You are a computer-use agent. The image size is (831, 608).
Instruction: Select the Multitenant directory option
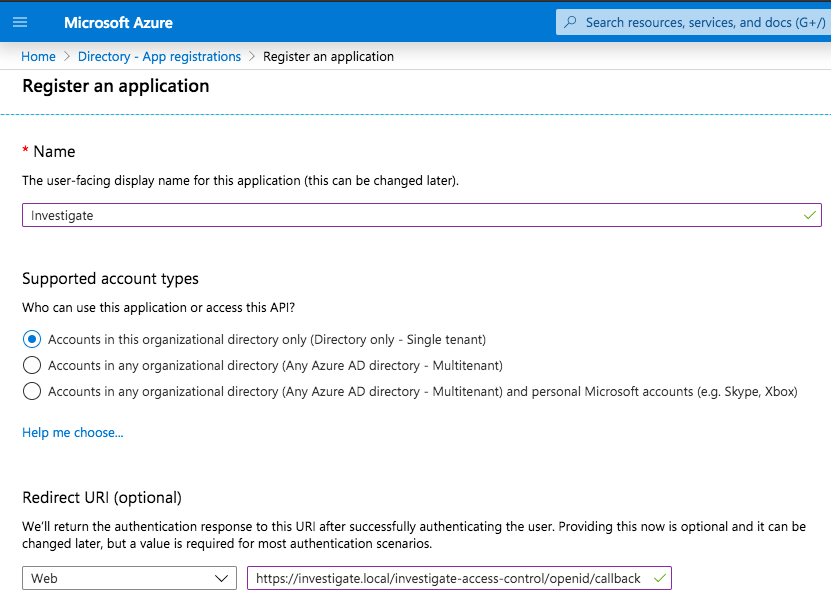31,365
